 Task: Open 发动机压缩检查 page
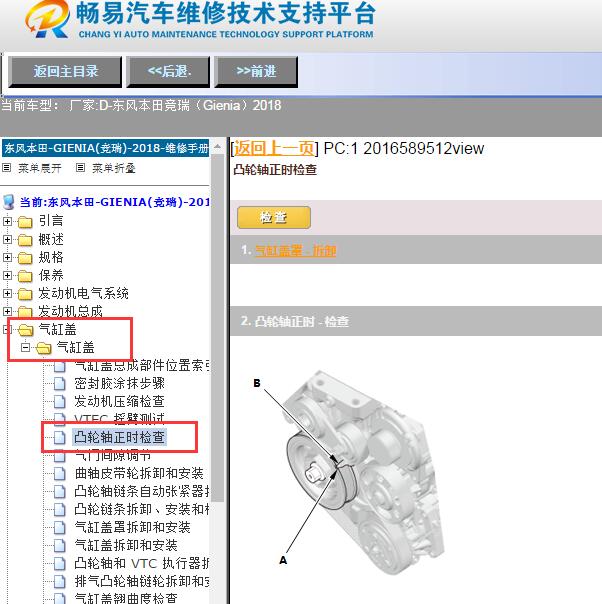coord(119,401)
